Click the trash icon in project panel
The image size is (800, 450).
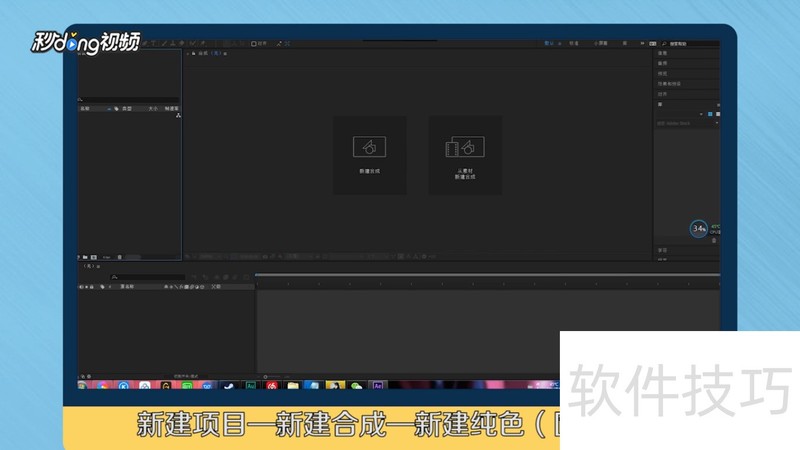pyautogui.click(x=119, y=257)
